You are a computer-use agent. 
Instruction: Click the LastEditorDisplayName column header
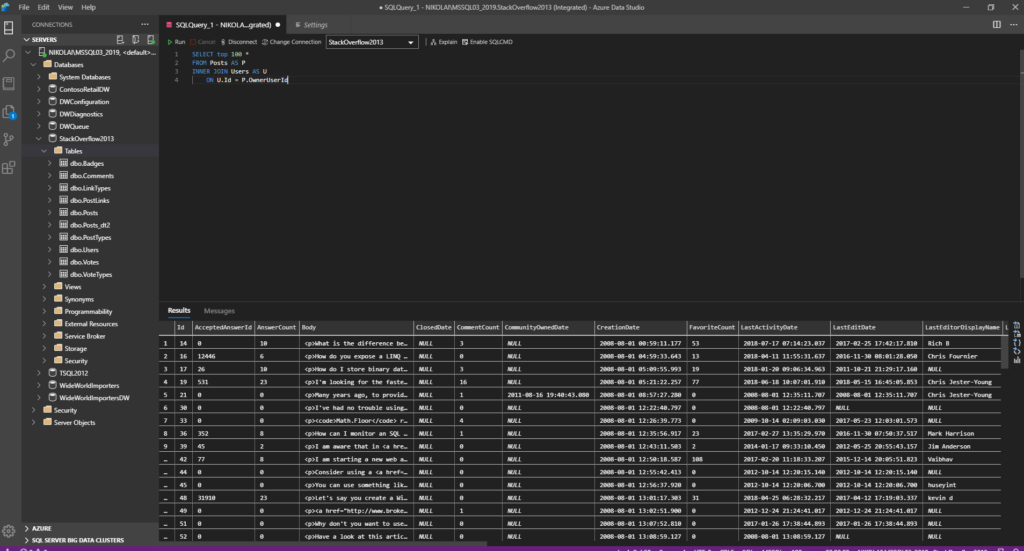[961, 327]
